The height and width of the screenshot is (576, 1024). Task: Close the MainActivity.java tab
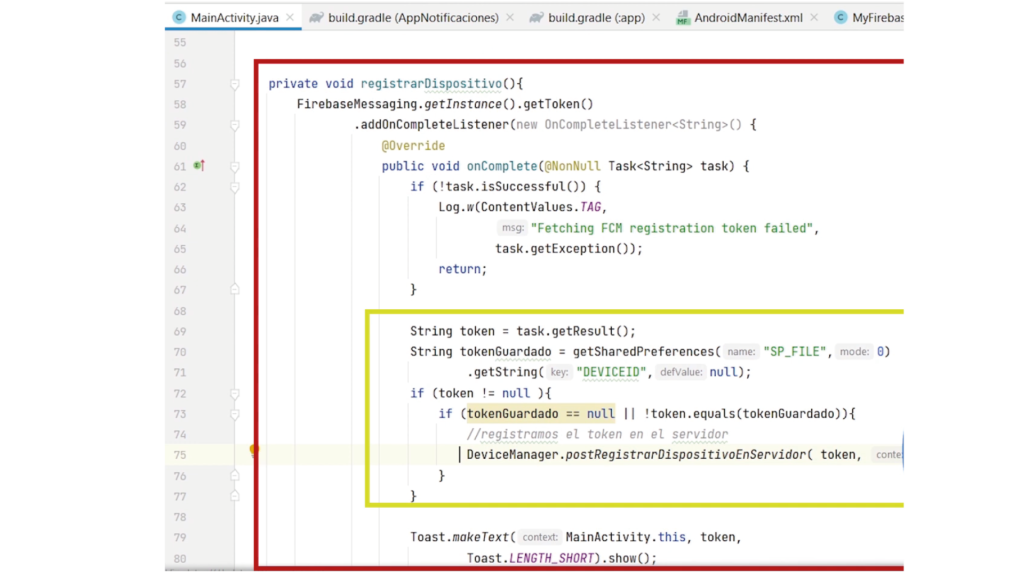point(290,18)
